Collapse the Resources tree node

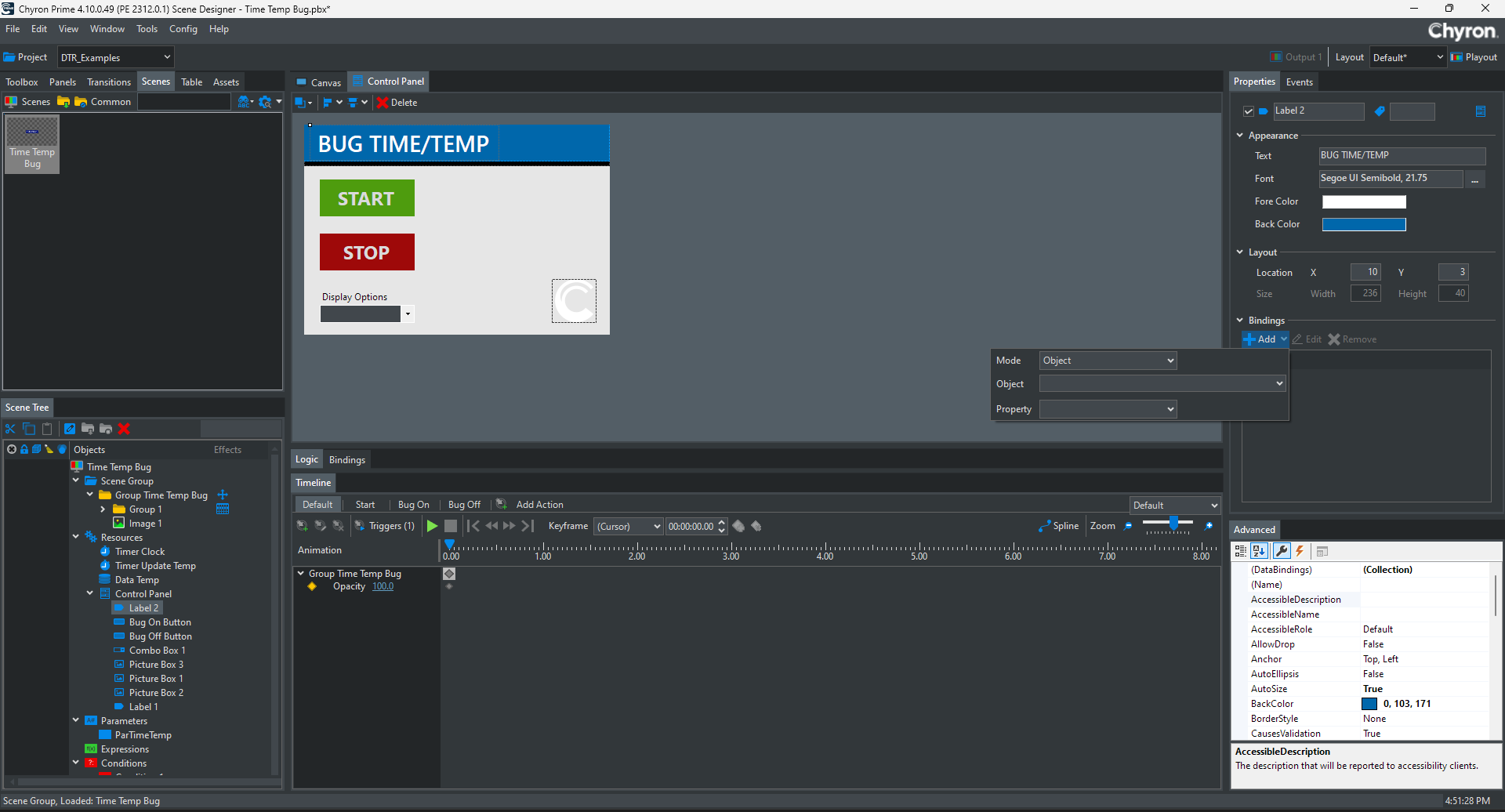[76, 537]
